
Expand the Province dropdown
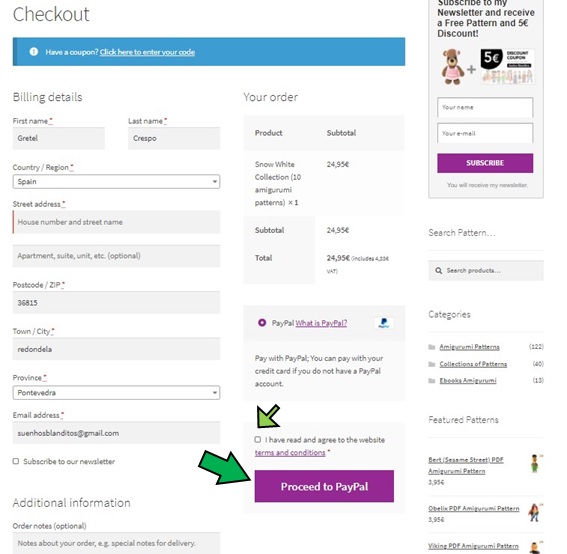coord(116,393)
